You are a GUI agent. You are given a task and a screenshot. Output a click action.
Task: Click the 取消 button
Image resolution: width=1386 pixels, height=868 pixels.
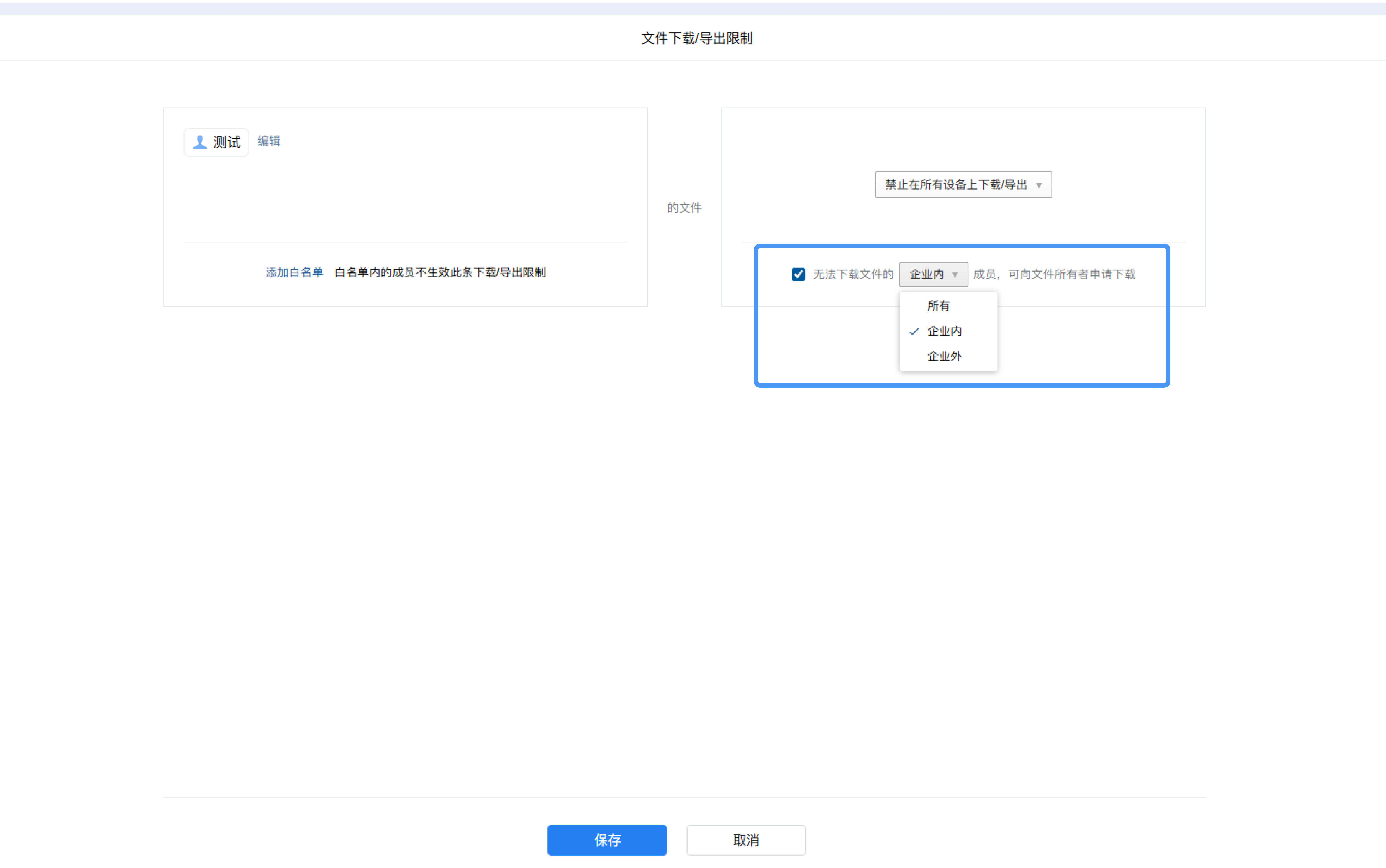pos(746,840)
